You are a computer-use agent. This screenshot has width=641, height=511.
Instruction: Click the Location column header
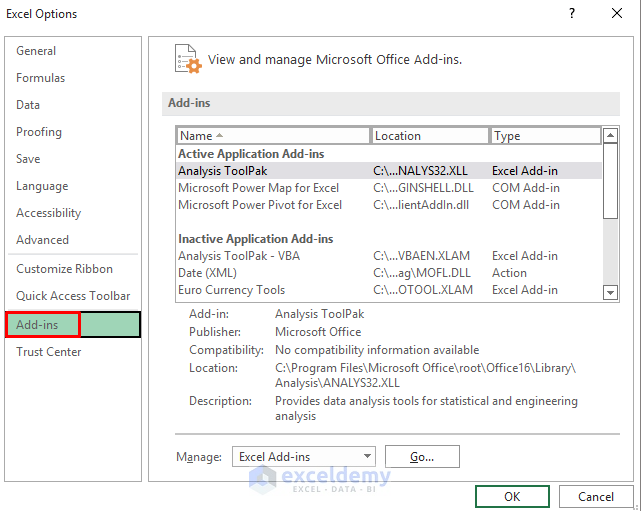430,136
